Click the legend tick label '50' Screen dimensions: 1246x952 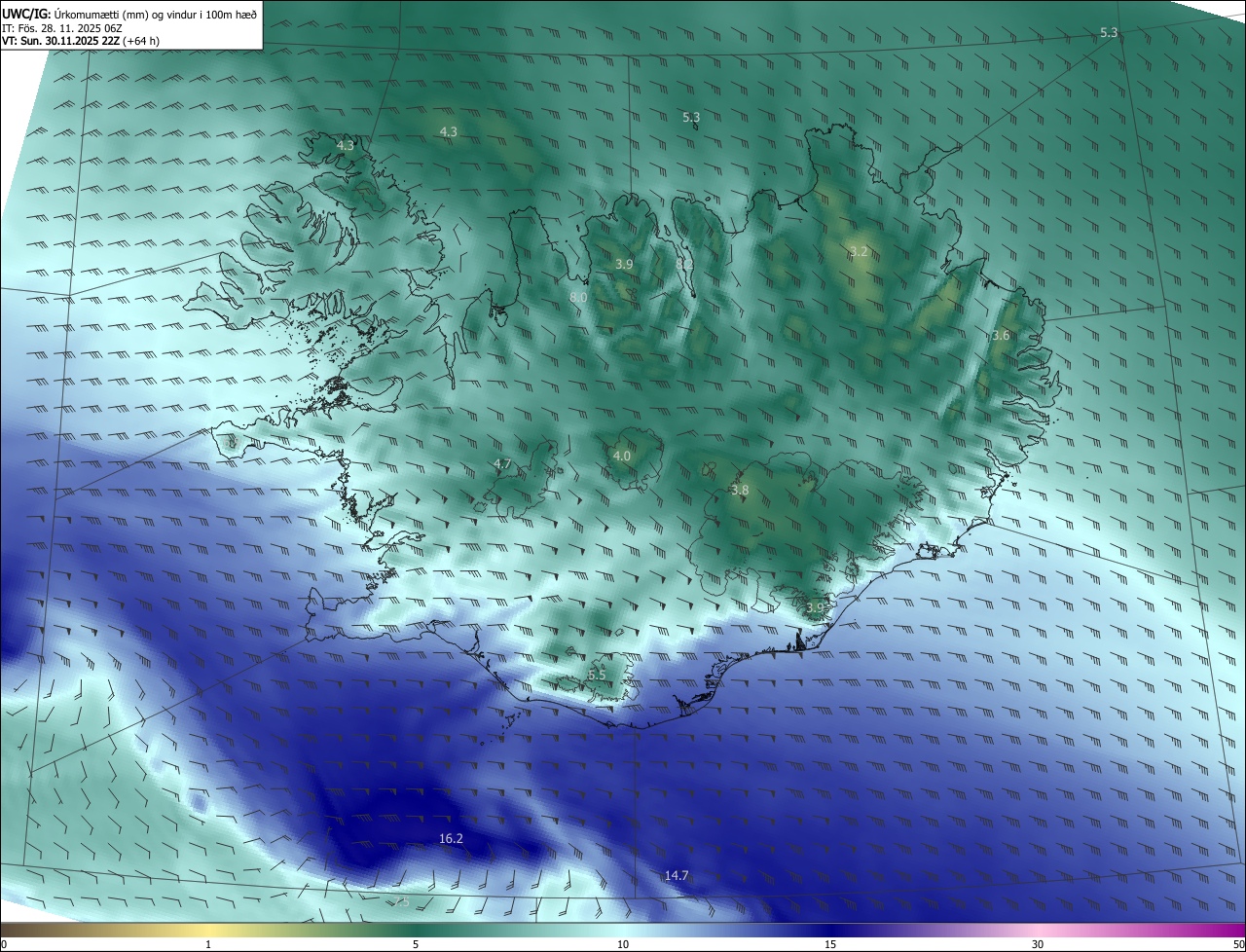pyautogui.click(x=1238, y=944)
